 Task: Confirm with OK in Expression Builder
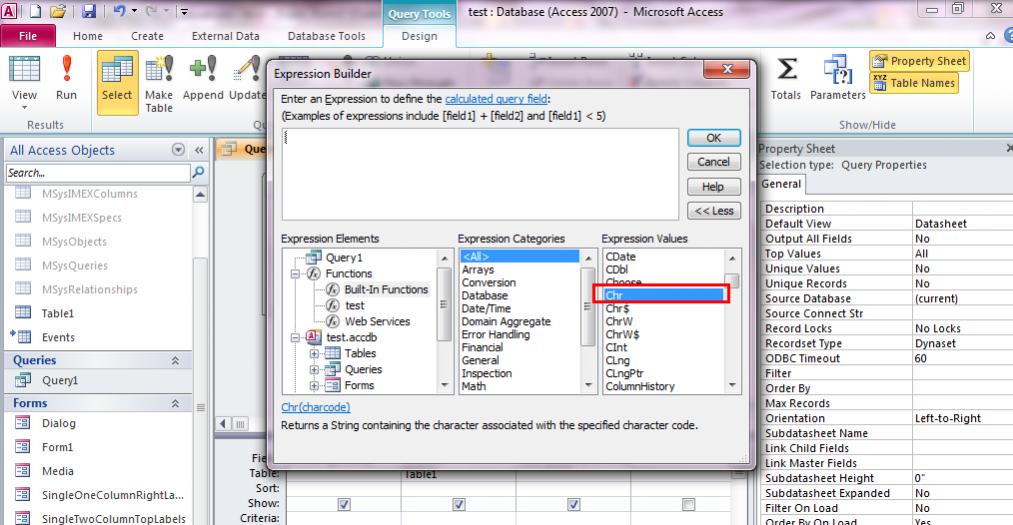click(714, 138)
